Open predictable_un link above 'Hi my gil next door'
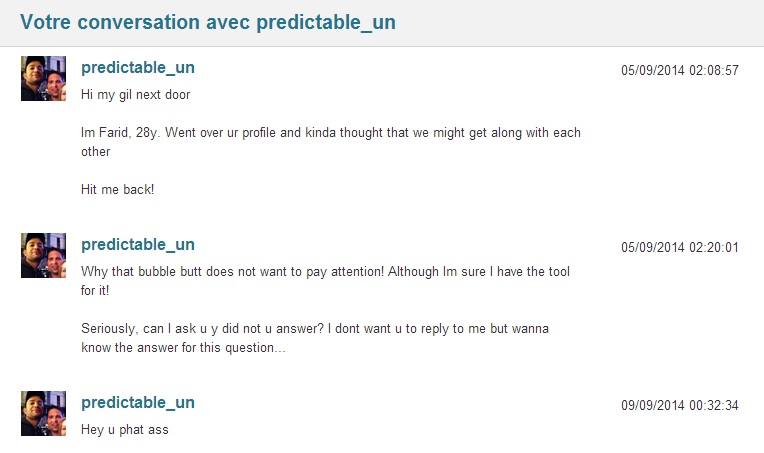The width and height of the screenshot is (764, 453). [x=138, y=68]
